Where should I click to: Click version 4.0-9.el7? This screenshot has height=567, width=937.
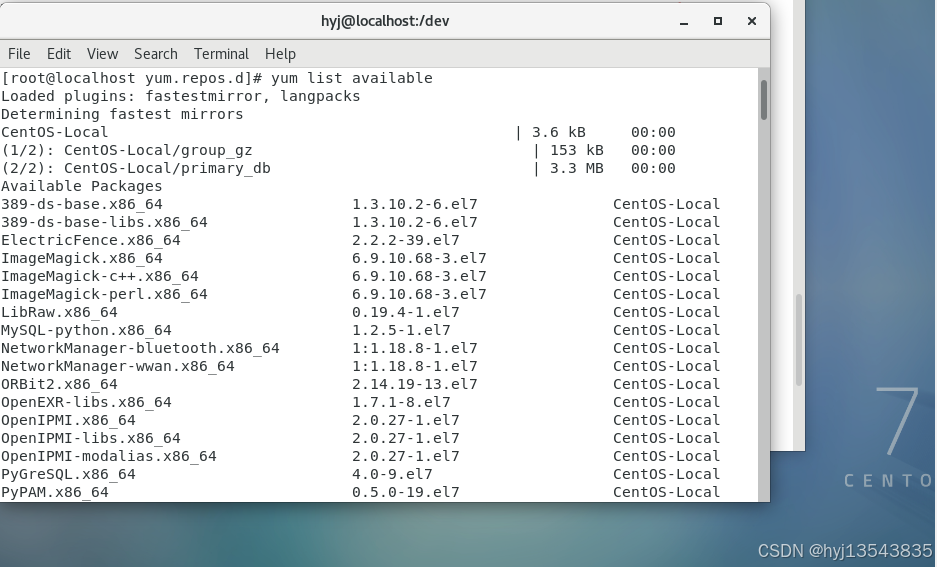pyautogui.click(x=392, y=474)
